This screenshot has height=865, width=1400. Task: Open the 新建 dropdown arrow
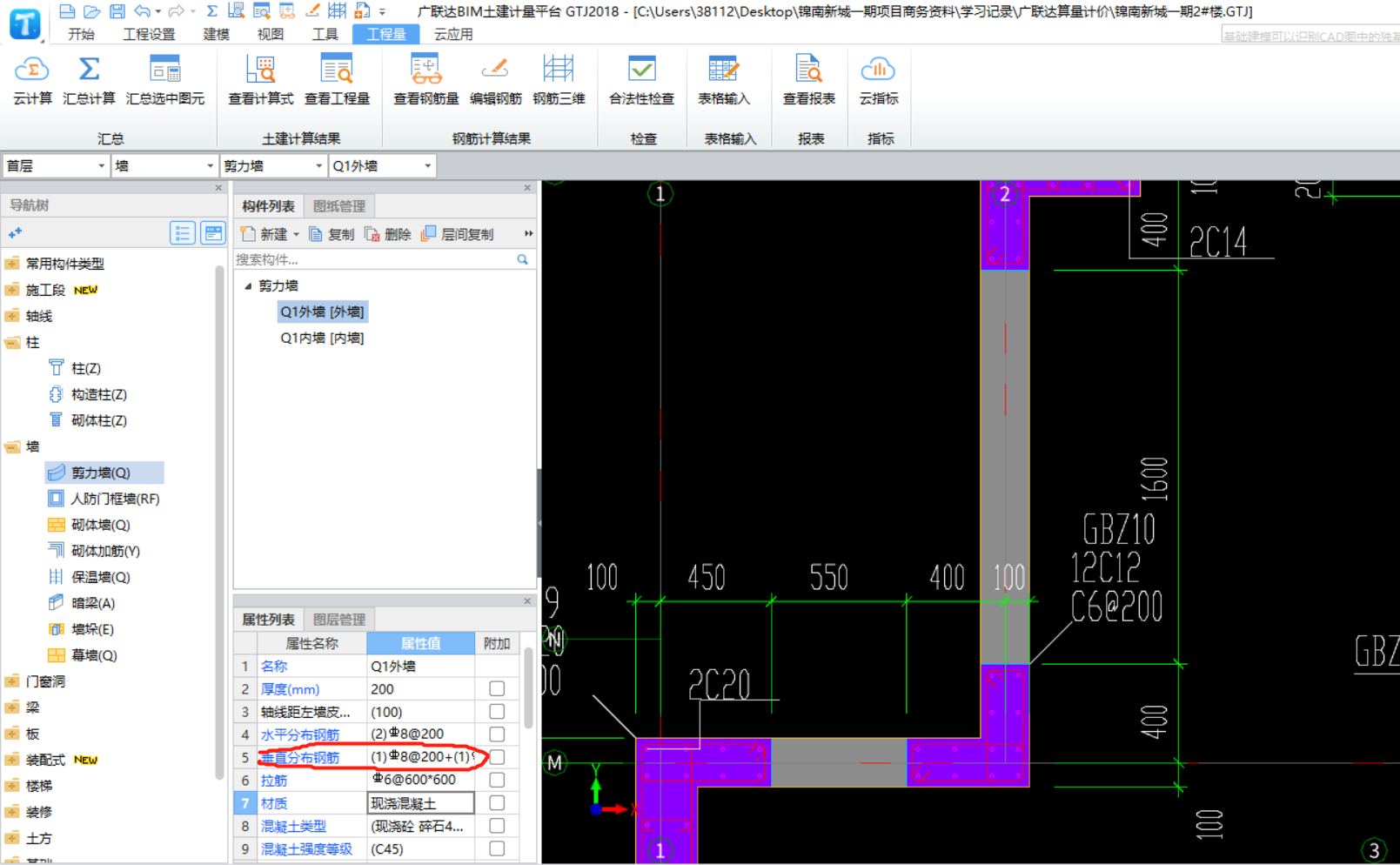[296, 234]
